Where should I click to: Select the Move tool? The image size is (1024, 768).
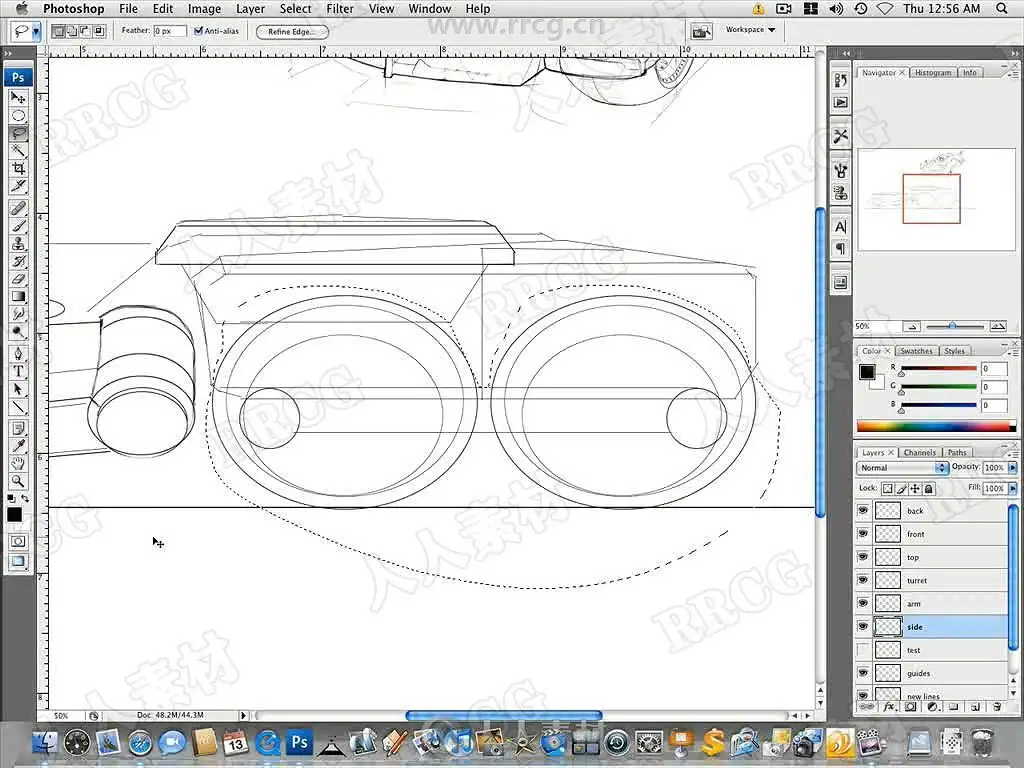coord(18,97)
